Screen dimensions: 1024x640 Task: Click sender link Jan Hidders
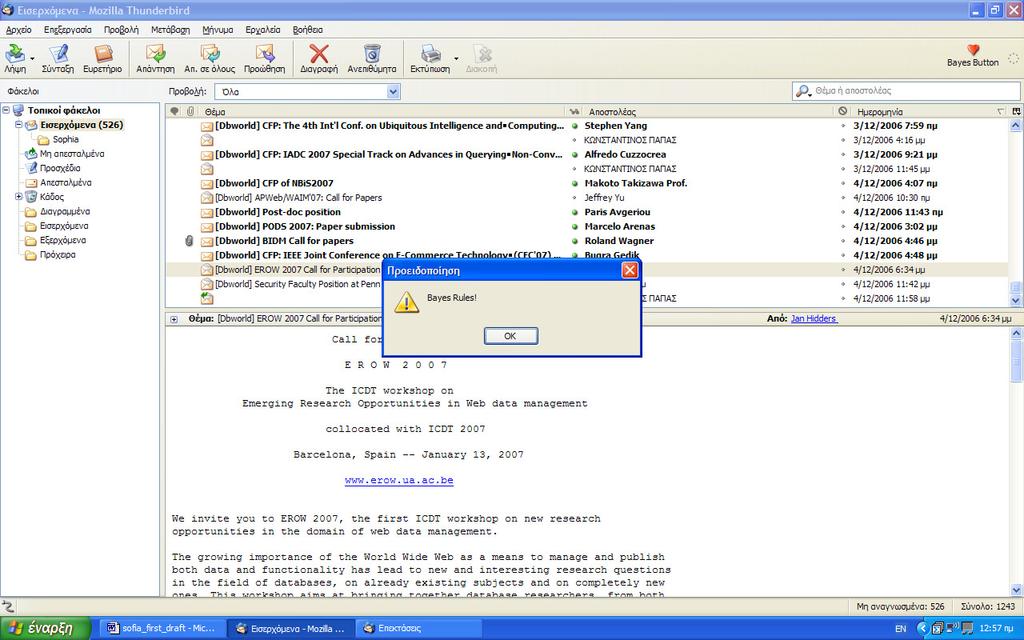(x=814, y=319)
